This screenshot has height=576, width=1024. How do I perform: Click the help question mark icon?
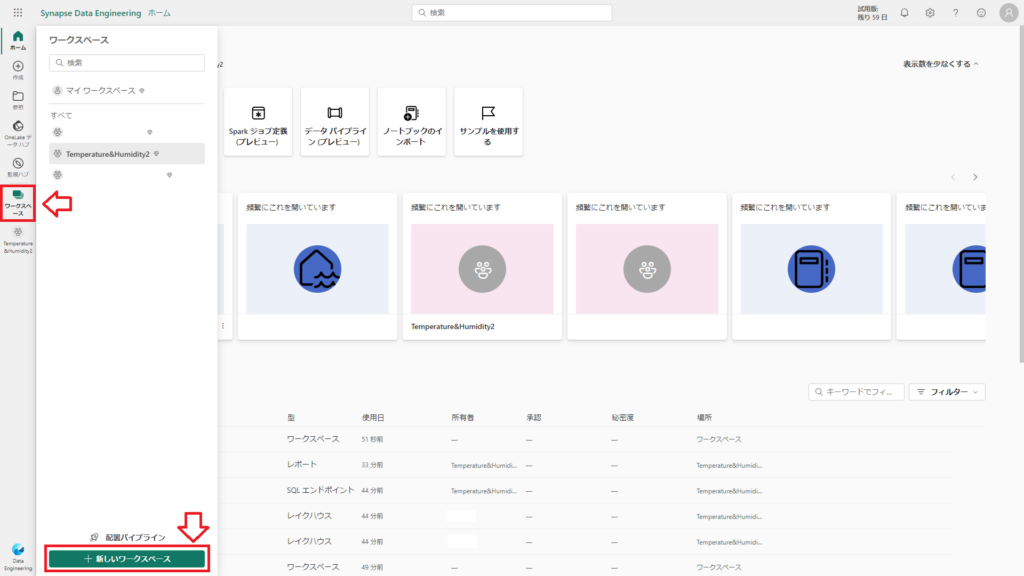955,13
